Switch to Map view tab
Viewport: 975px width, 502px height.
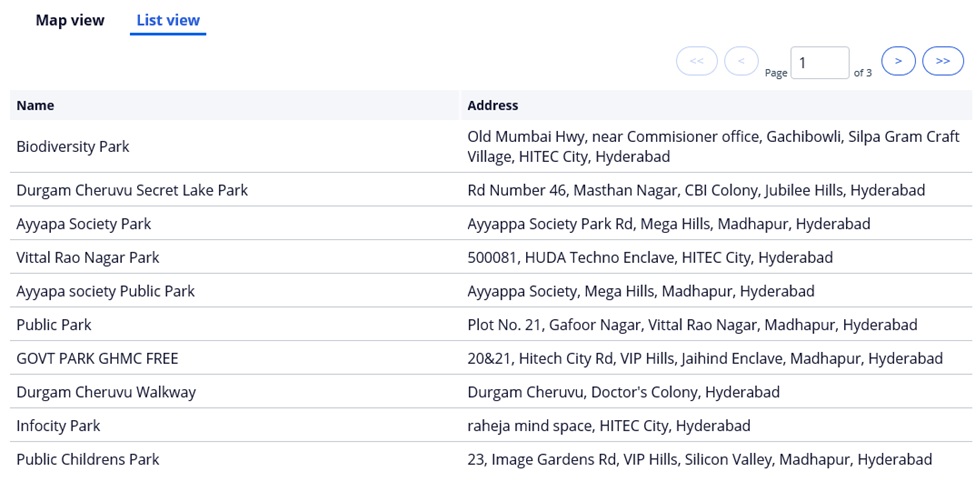point(70,20)
